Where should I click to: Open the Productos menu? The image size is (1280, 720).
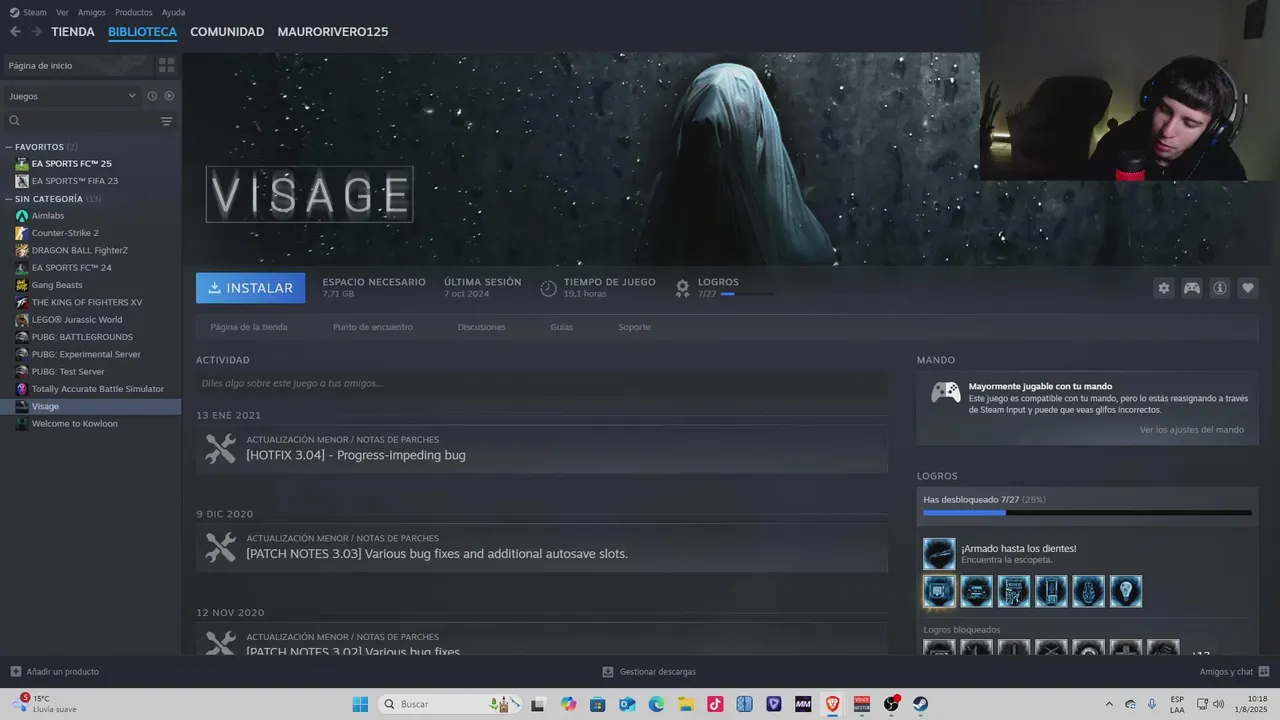coord(134,12)
